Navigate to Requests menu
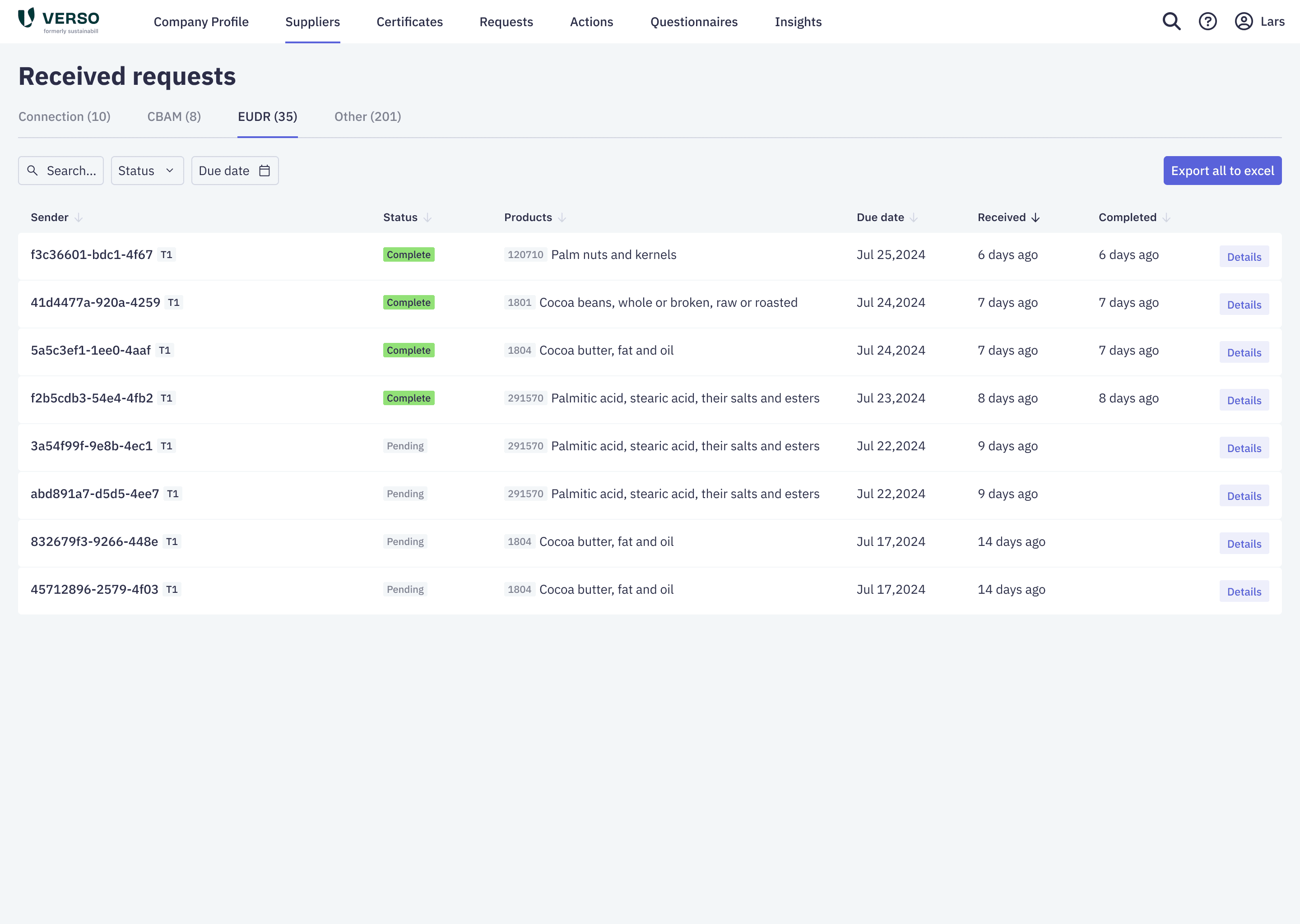The width and height of the screenshot is (1300, 924). (x=506, y=22)
